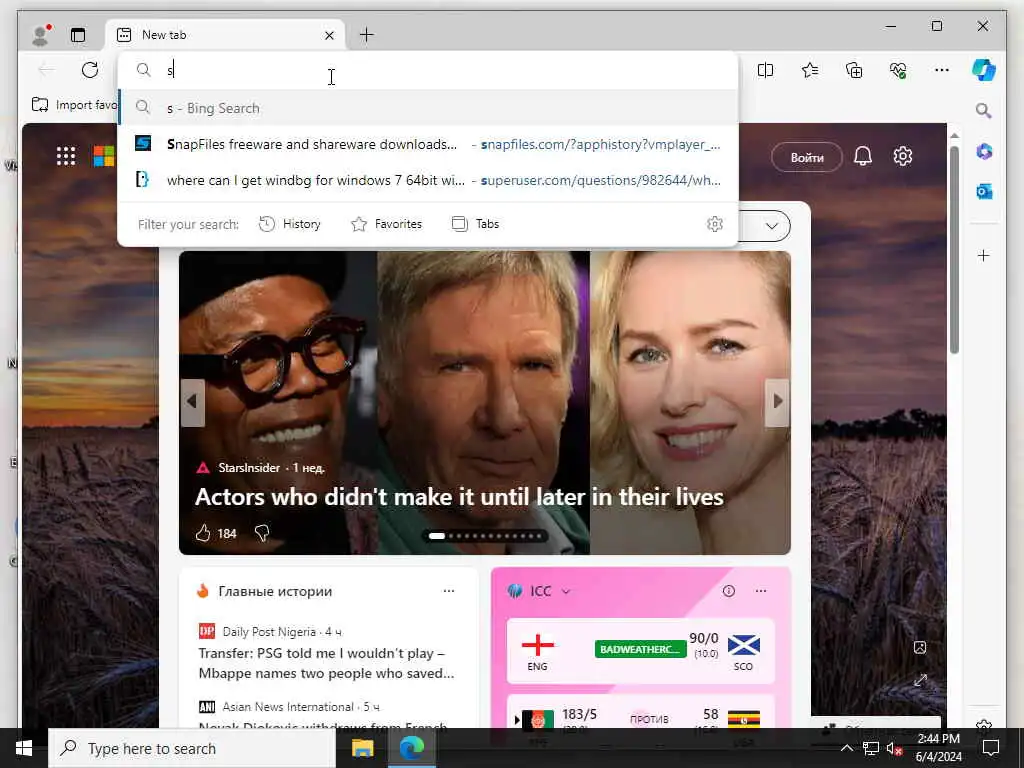
Task: Open ENG vs SCO match card
Action: coord(641,651)
